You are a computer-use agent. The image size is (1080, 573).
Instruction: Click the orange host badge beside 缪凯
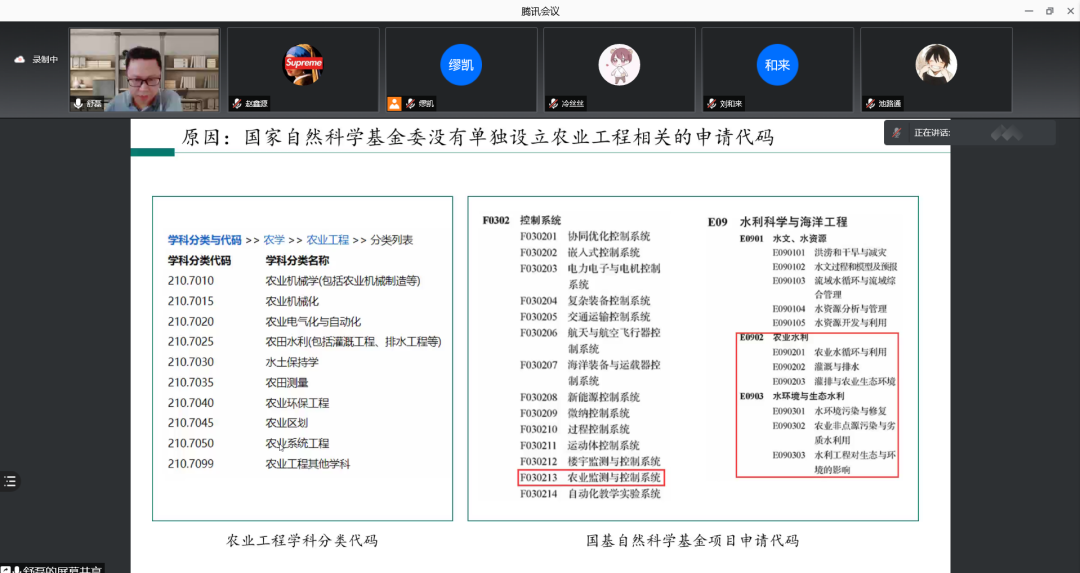[394, 104]
